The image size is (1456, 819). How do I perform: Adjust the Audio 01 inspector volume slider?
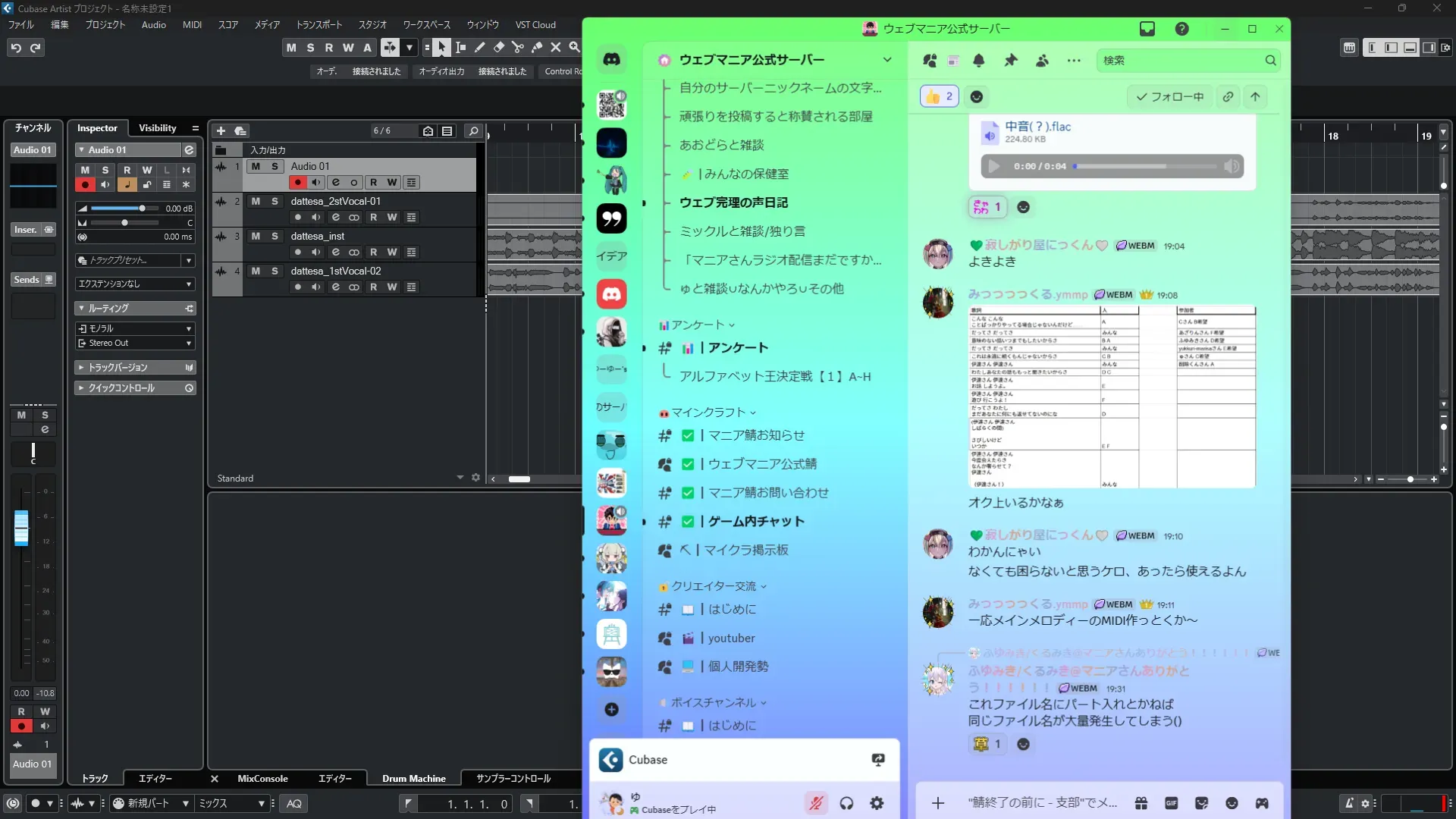pyautogui.click(x=142, y=208)
